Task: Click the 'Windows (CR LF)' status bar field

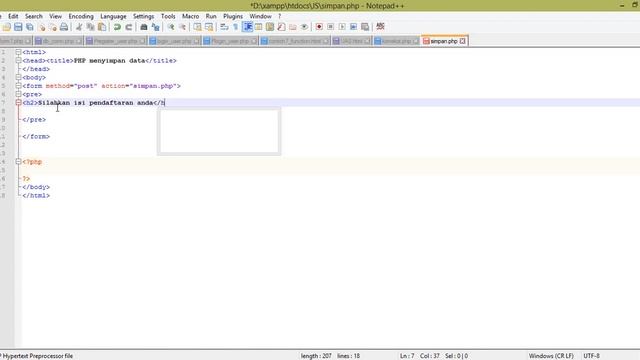Action: tap(551, 356)
